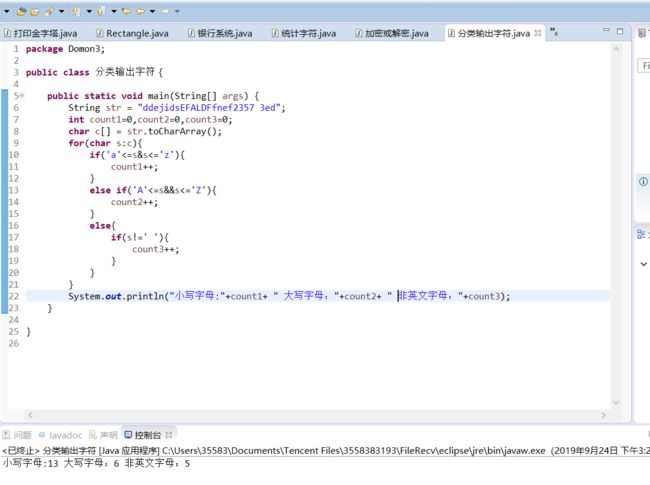Open the Previous Annotation dropdown arrow
This screenshot has height=485, width=650.
[x=114, y=12]
